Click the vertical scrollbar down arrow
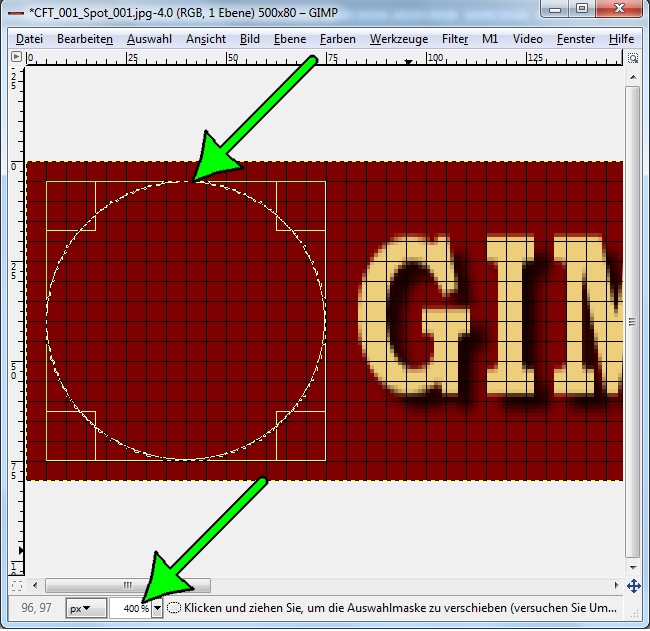650x631 pixels. (633, 568)
